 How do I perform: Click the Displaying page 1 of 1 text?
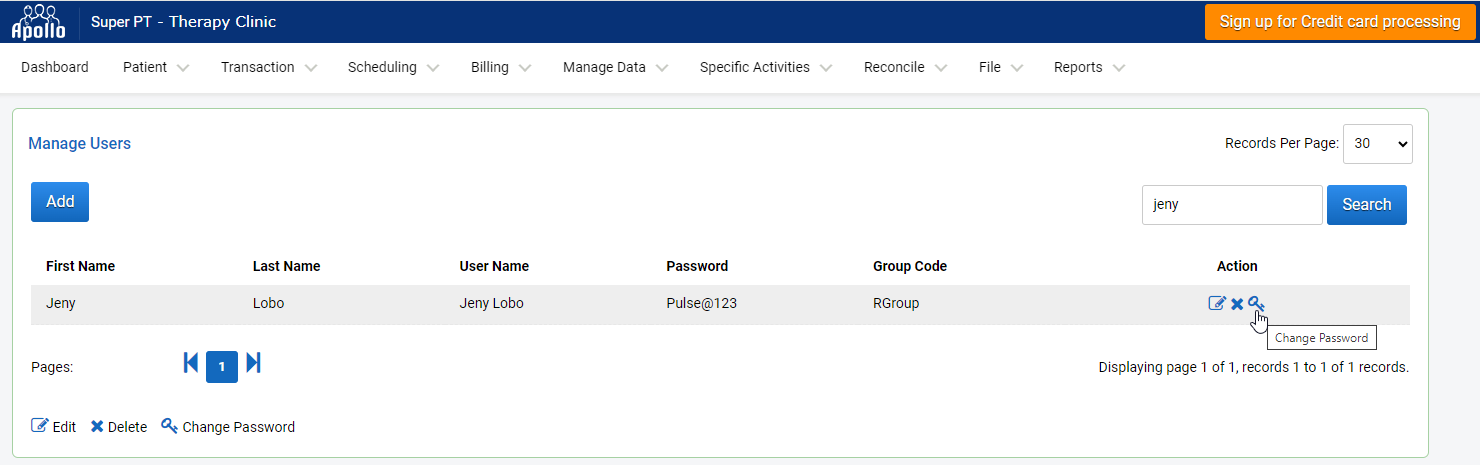1254,367
